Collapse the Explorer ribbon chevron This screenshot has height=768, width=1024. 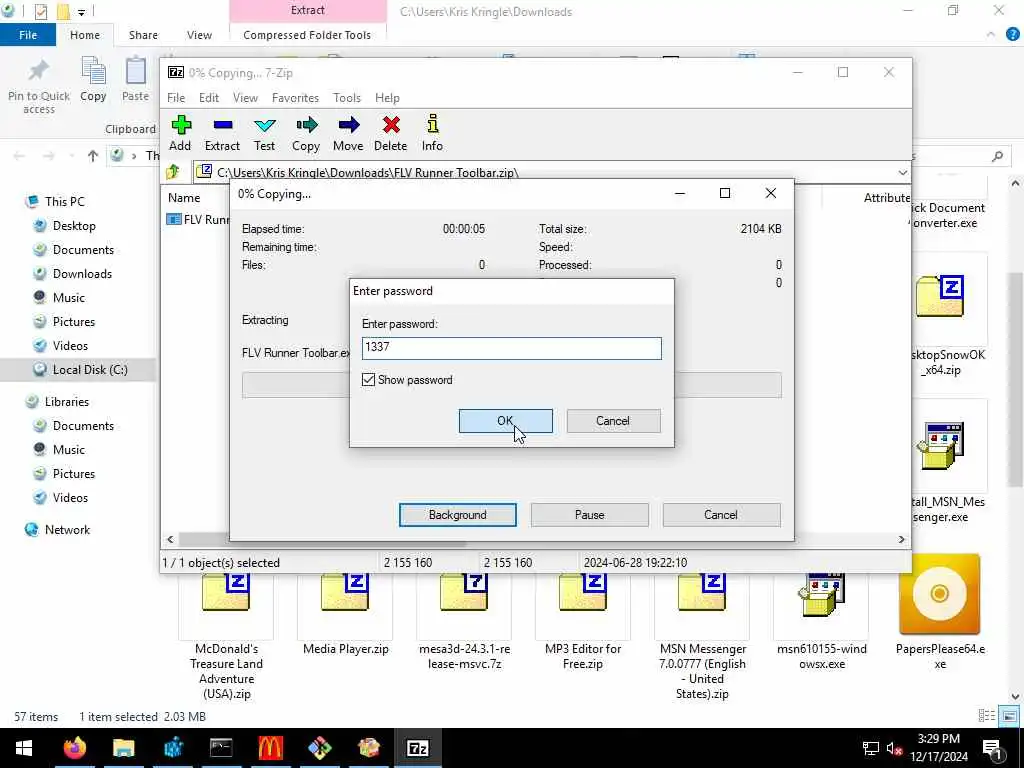point(991,35)
